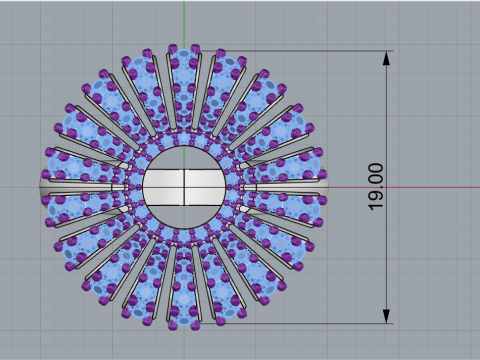This screenshot has height=360, width=480.
Task: Select the central shank circle of the model
Action: coord(184,187)
